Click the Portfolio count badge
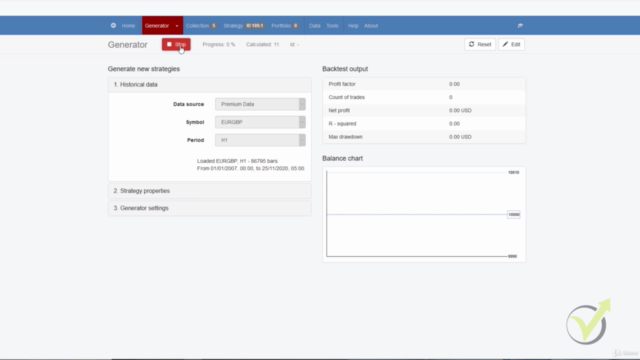 click(296, 26)
